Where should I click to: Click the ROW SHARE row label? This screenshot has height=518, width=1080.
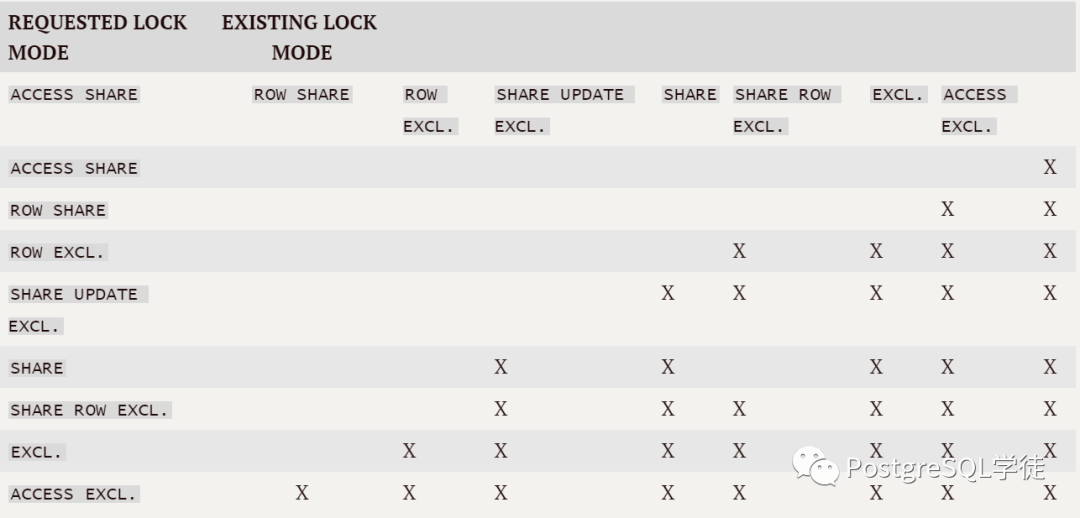pyautogui.click(x=58, y=211)
